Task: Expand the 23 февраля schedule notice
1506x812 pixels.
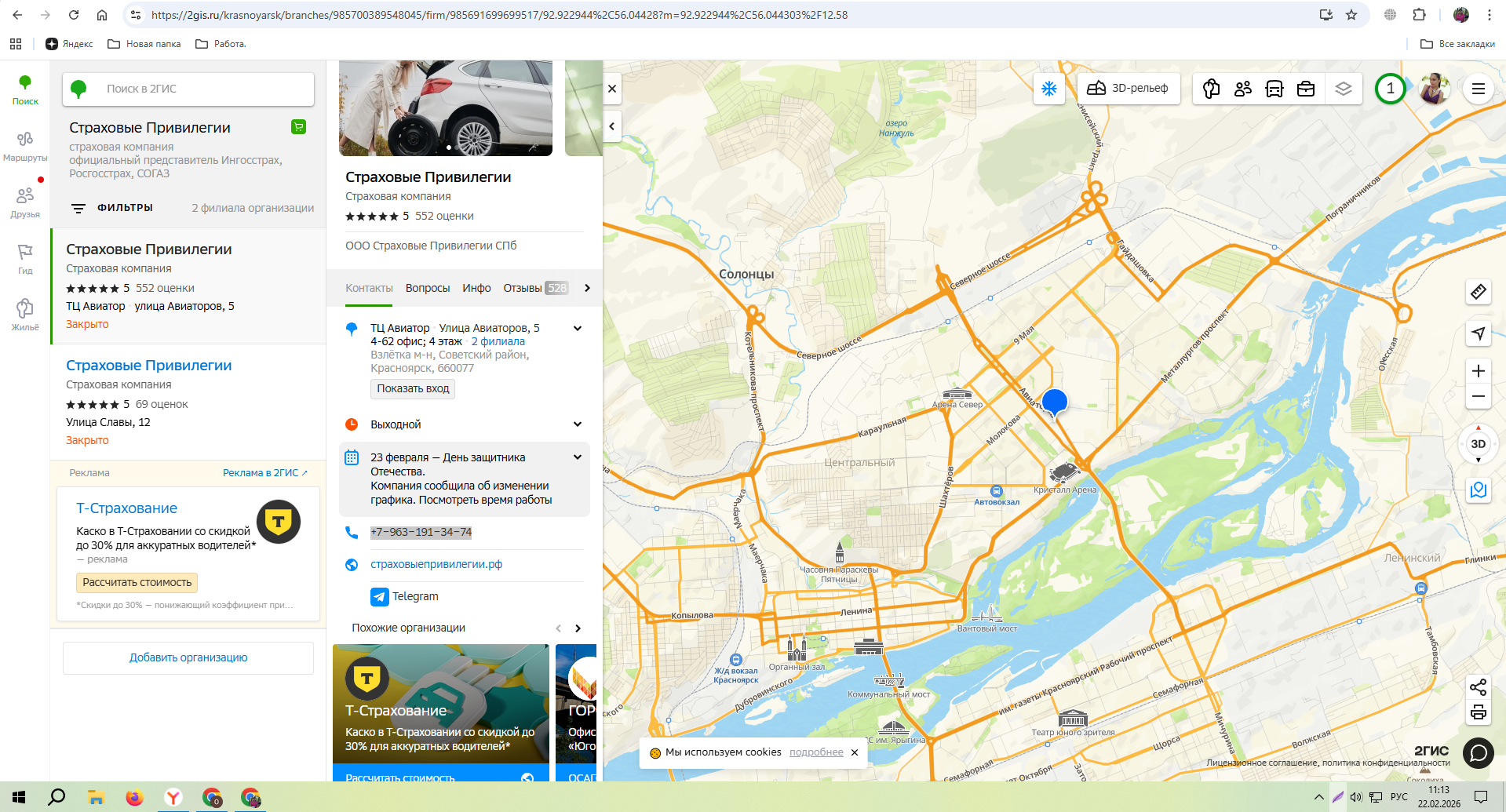Action: pos(578,457)
